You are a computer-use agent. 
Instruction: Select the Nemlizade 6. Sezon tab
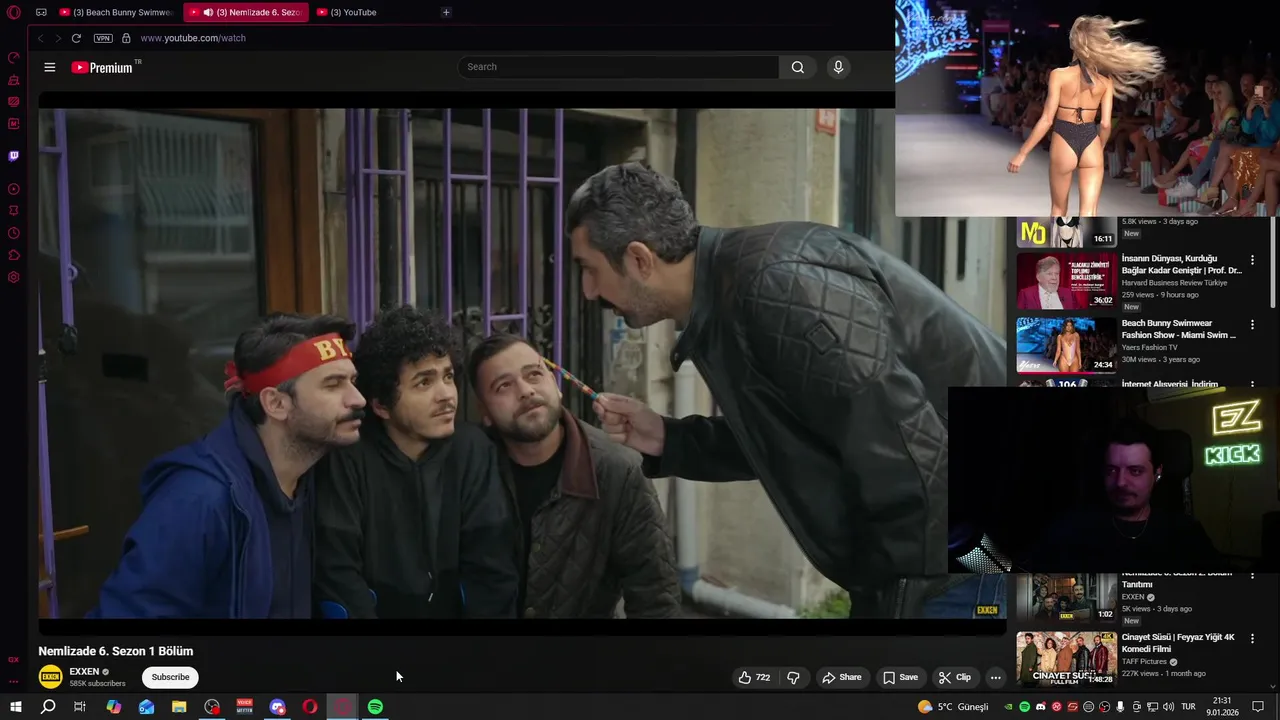click(246, 12)
